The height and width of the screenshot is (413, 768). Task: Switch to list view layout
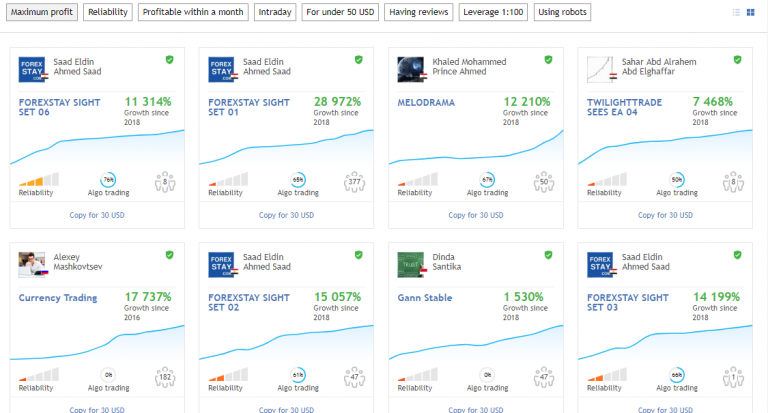point(736,12)
